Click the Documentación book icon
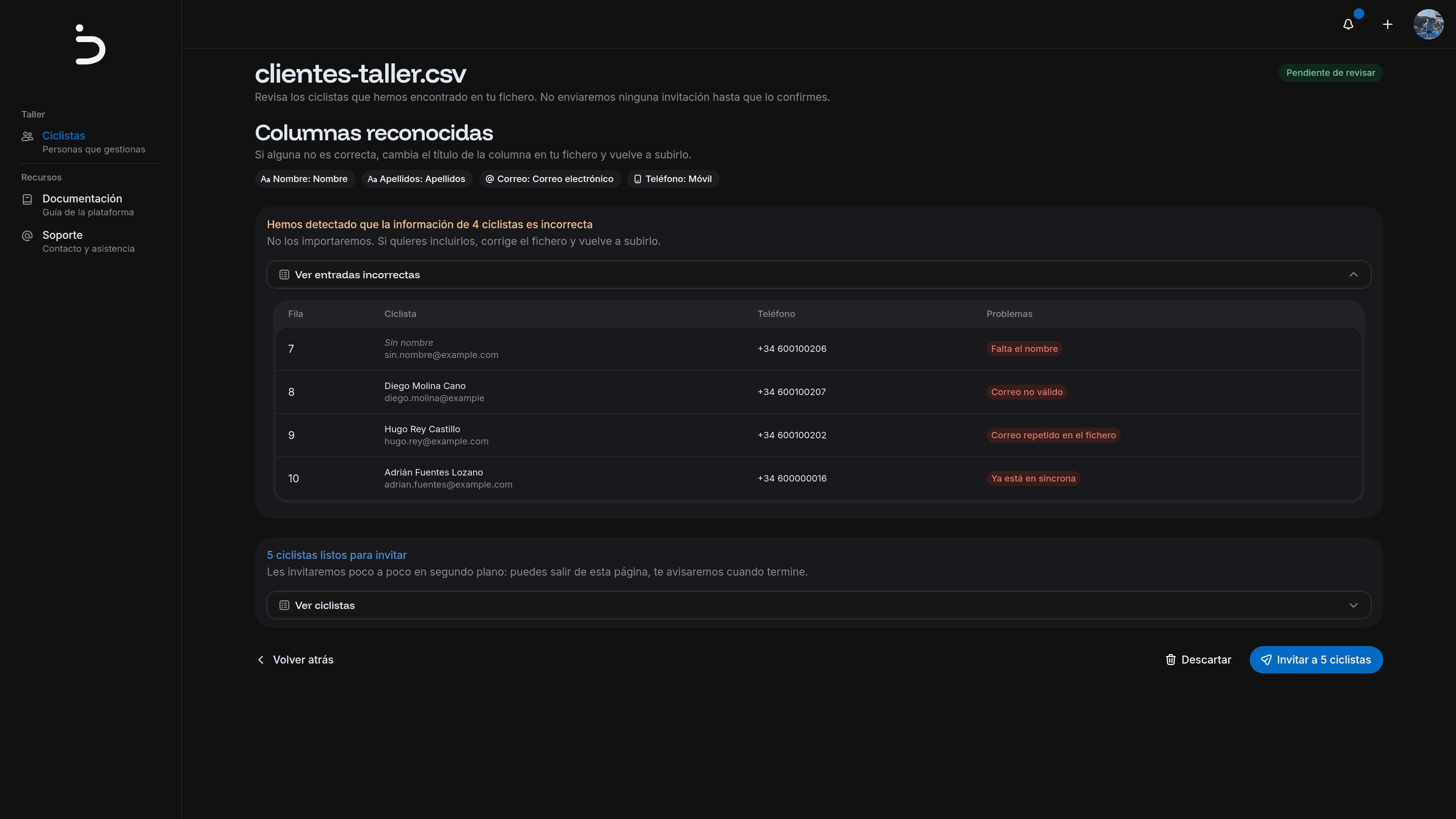This screenshot has height=819, width=1456. tap(27, 199)
